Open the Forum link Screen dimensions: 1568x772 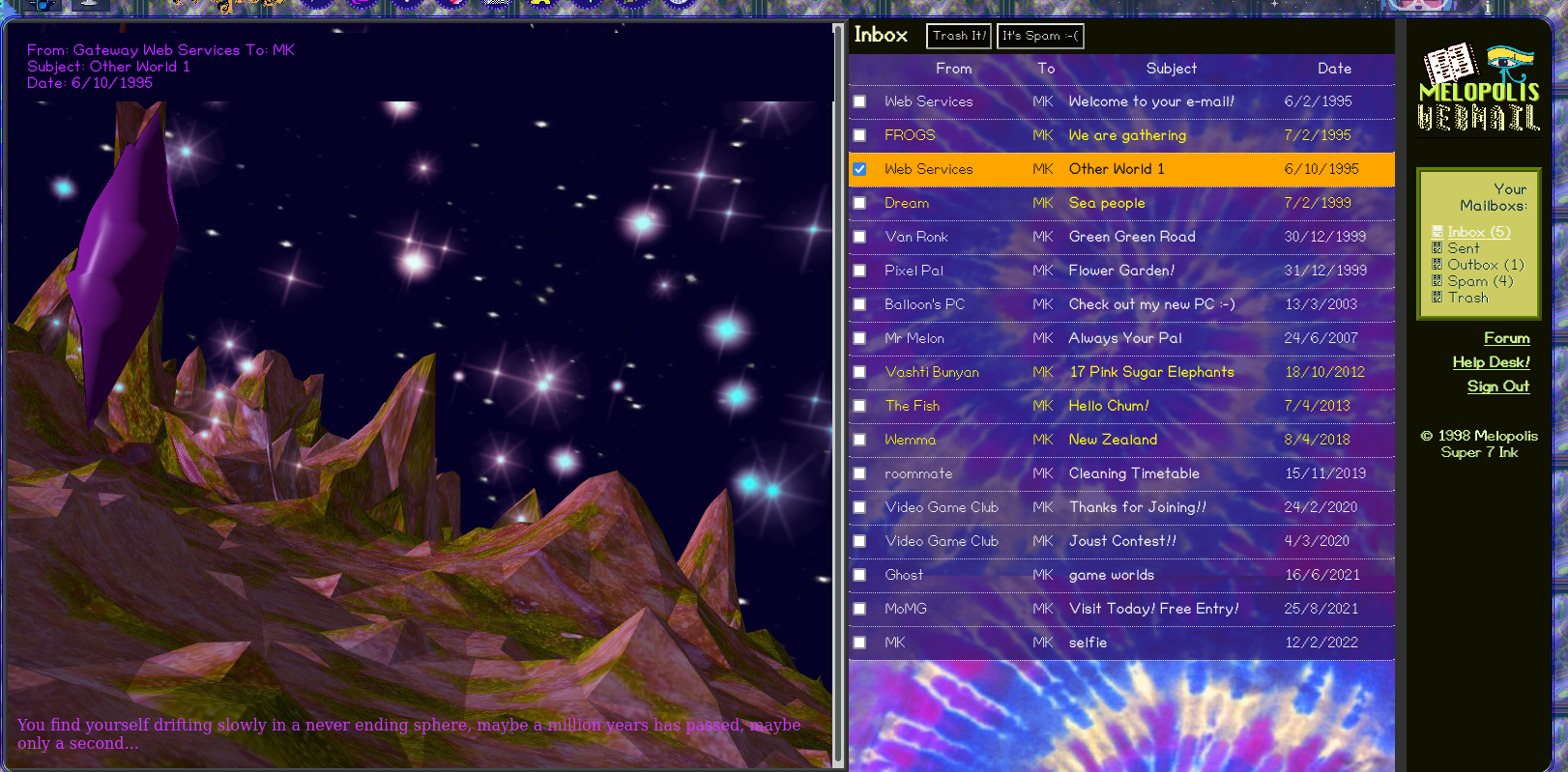tap(1506, 338)
